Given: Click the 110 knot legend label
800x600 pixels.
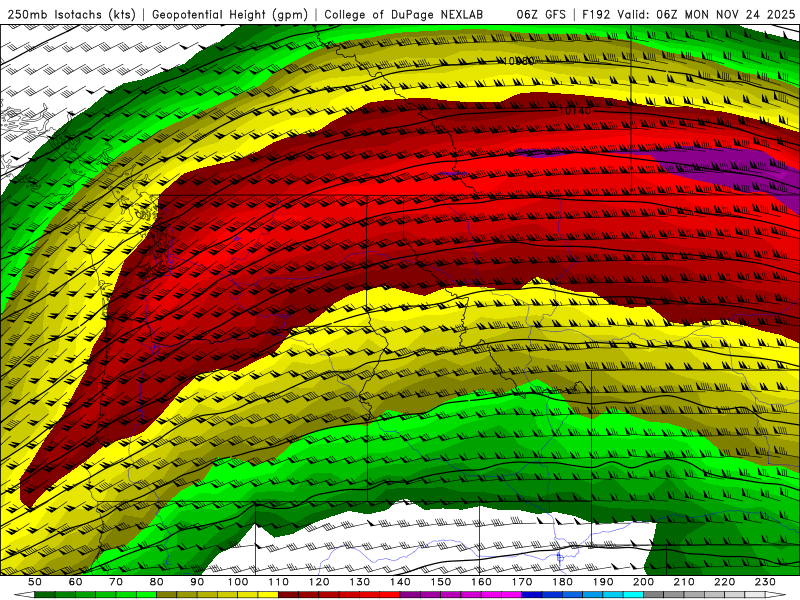Looking at the screenshot, I should pos(278,582).
